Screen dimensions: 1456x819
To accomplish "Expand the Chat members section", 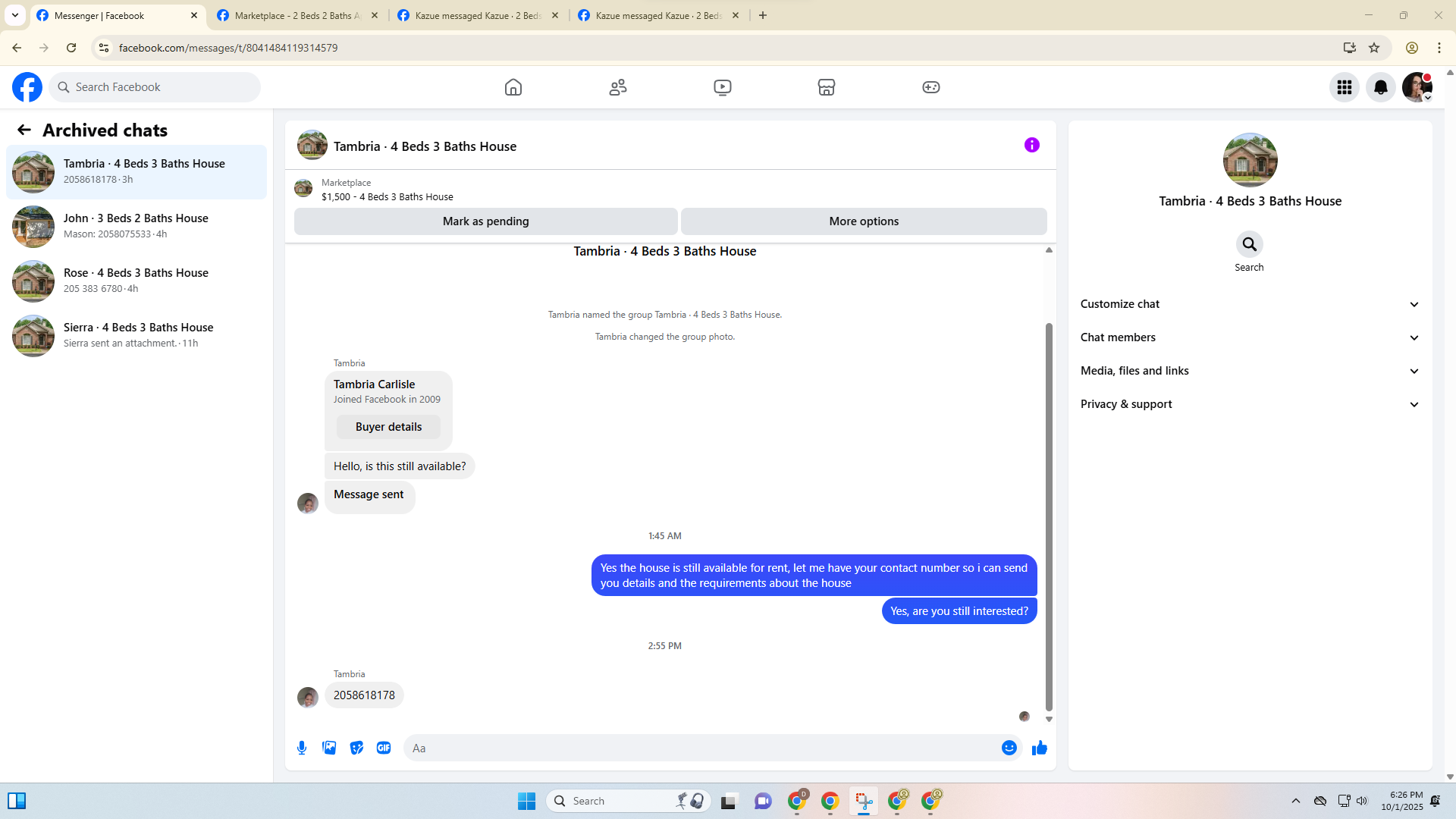I will (1250, 337).
